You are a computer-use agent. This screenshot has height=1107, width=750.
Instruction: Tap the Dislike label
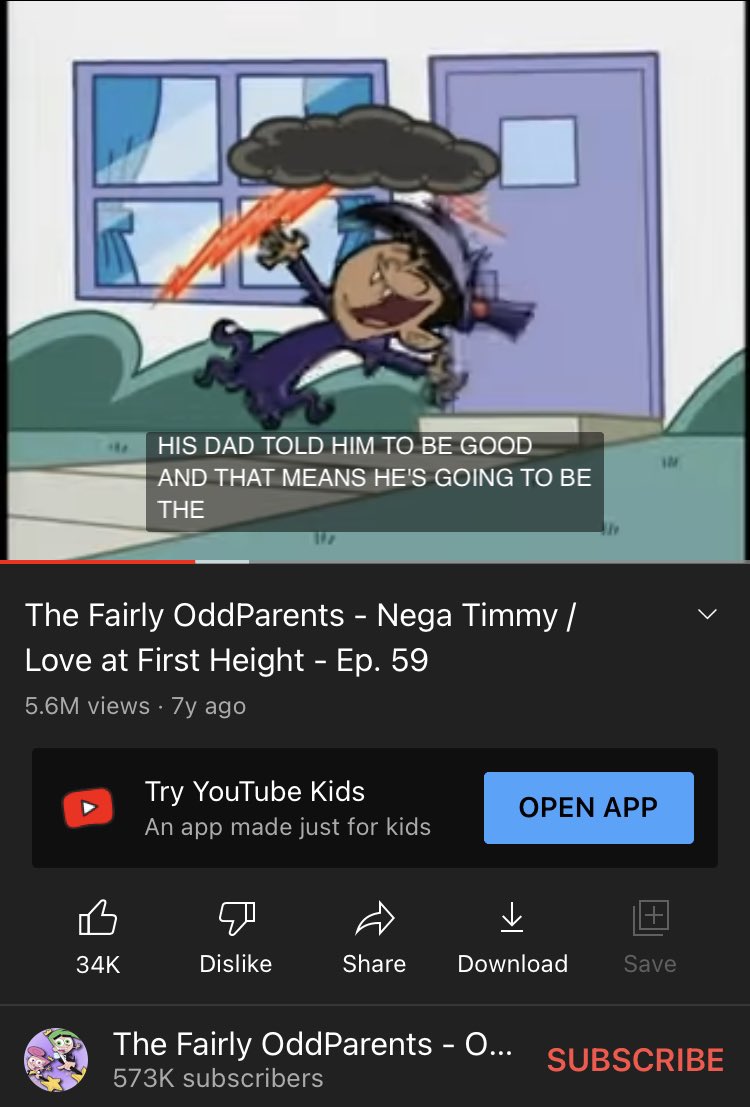click(236, 964)
